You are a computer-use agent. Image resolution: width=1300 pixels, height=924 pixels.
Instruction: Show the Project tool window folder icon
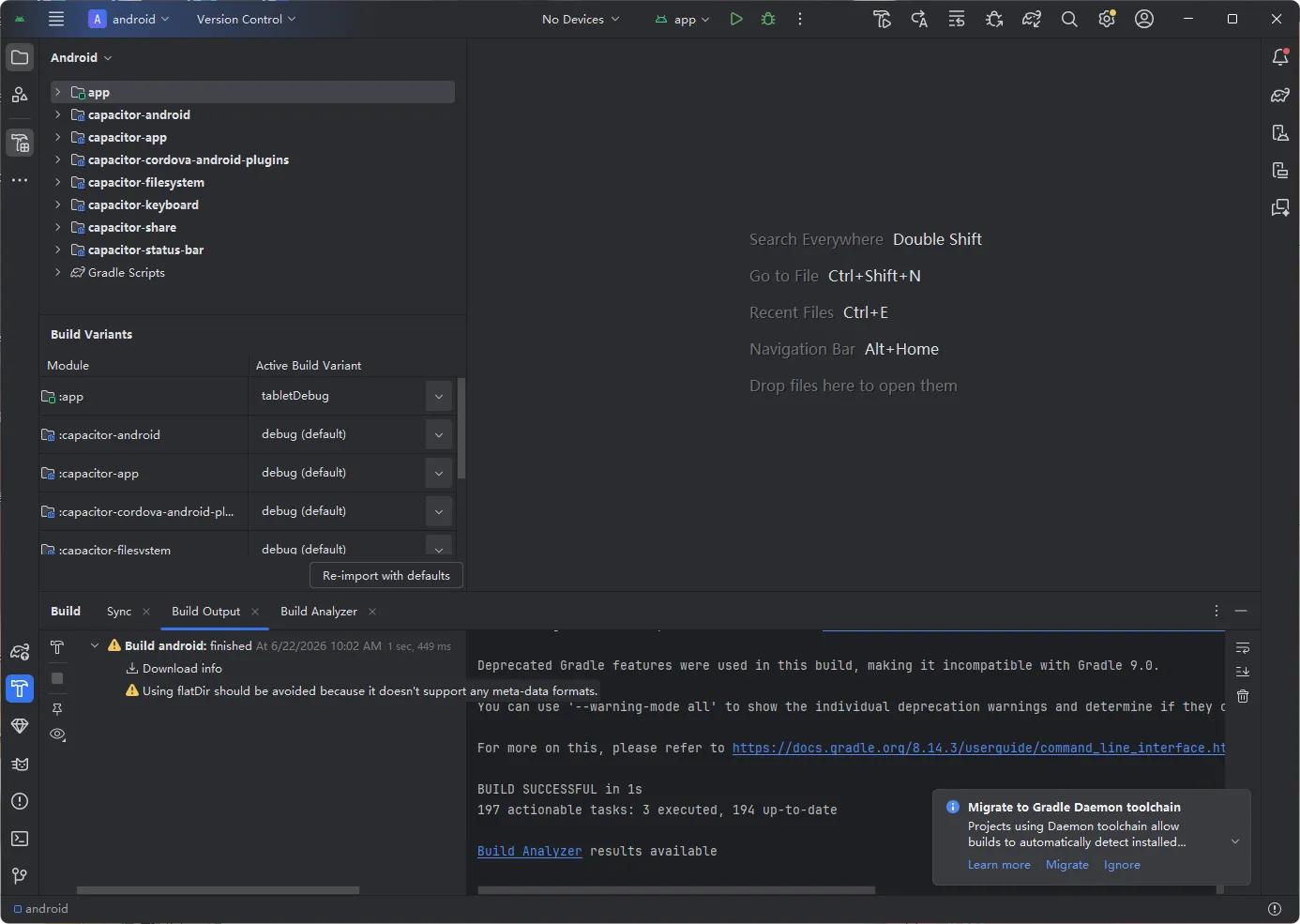(x=20, y=57)
